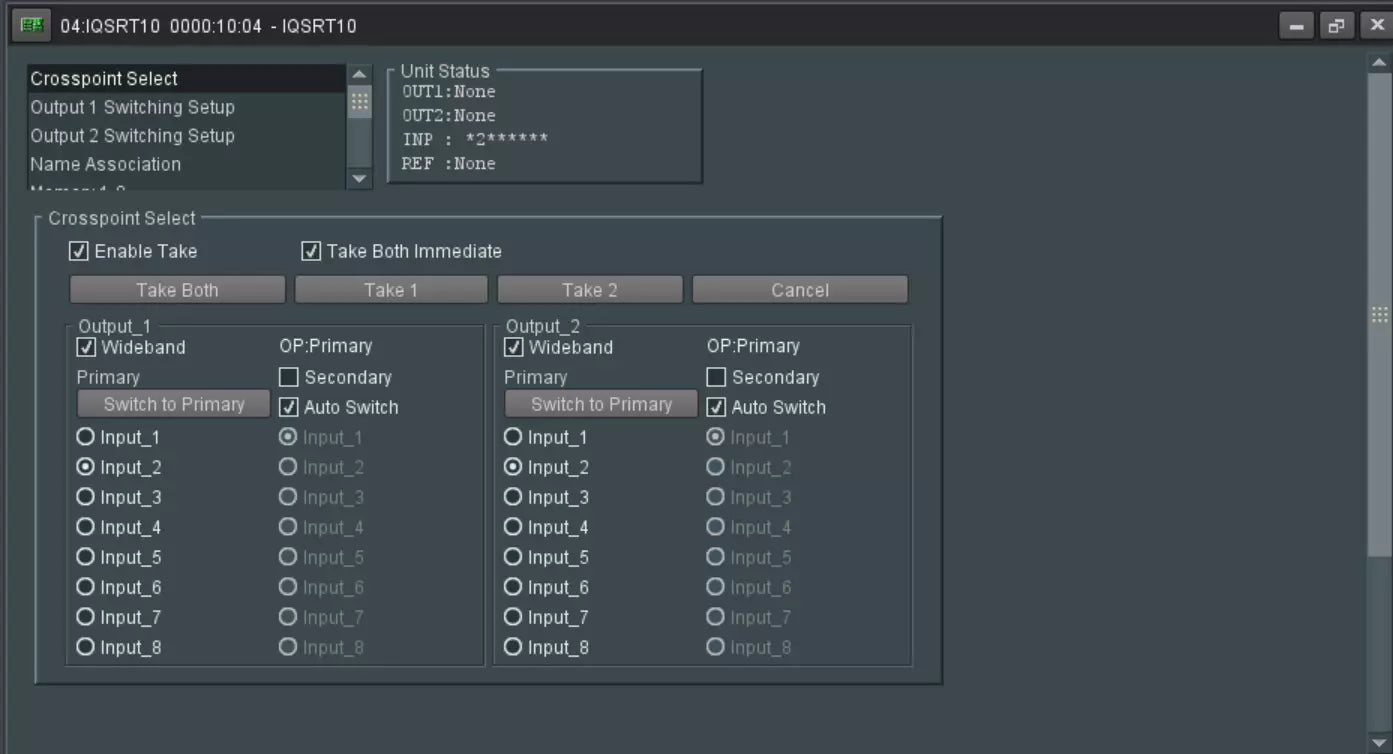1393x754 pixels.
Task: Select primary Input_8 for Output_2
Action: (513, 647)
